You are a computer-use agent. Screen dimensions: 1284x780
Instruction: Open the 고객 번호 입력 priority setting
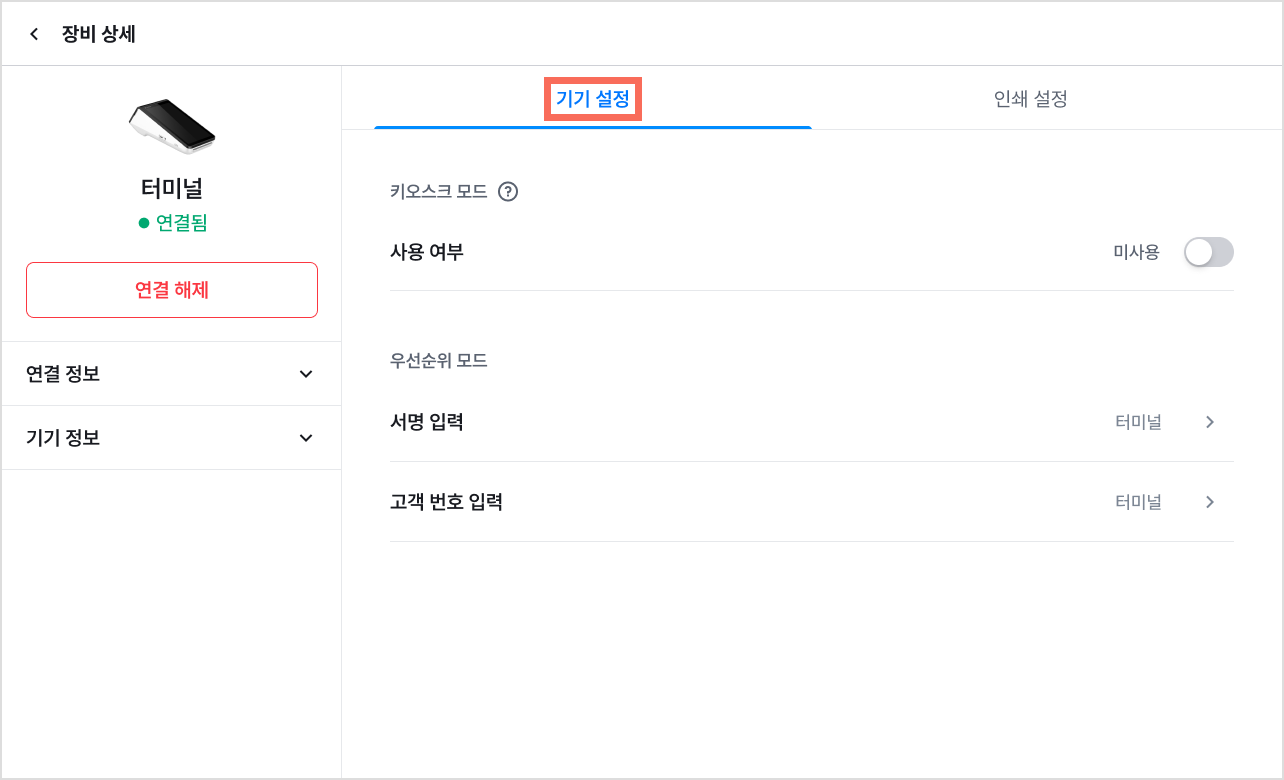coord(812,502)
